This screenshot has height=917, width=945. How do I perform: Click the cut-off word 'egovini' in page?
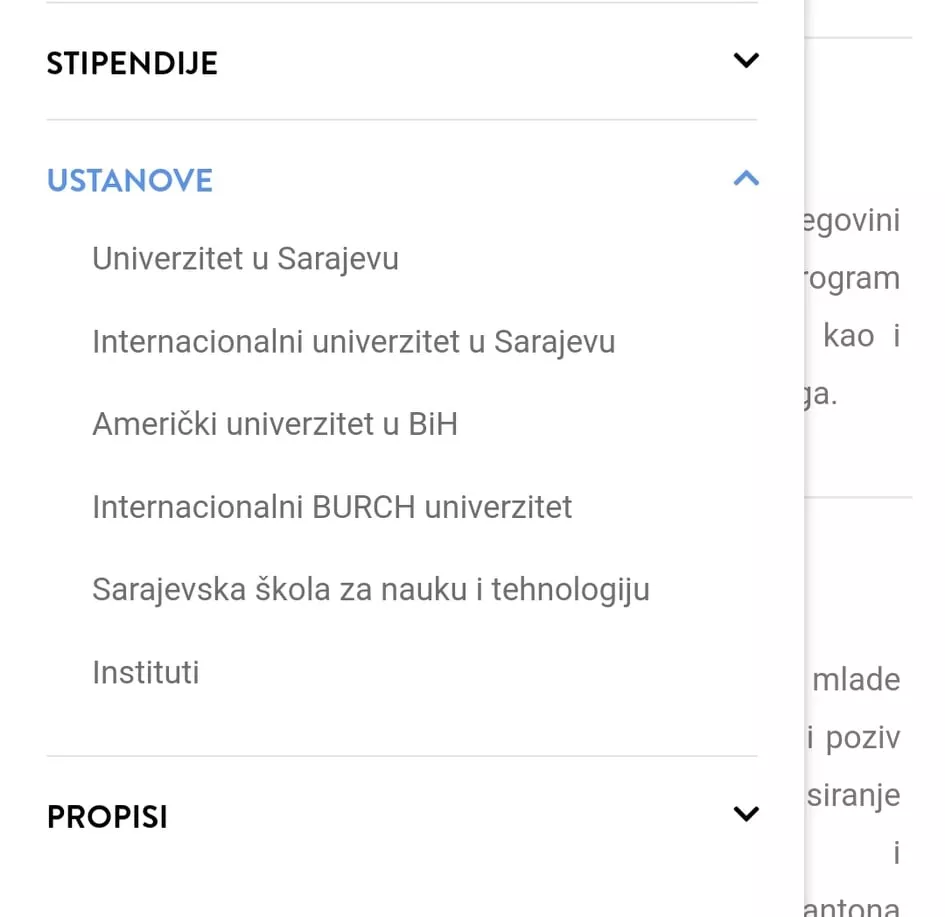(853, 220)
